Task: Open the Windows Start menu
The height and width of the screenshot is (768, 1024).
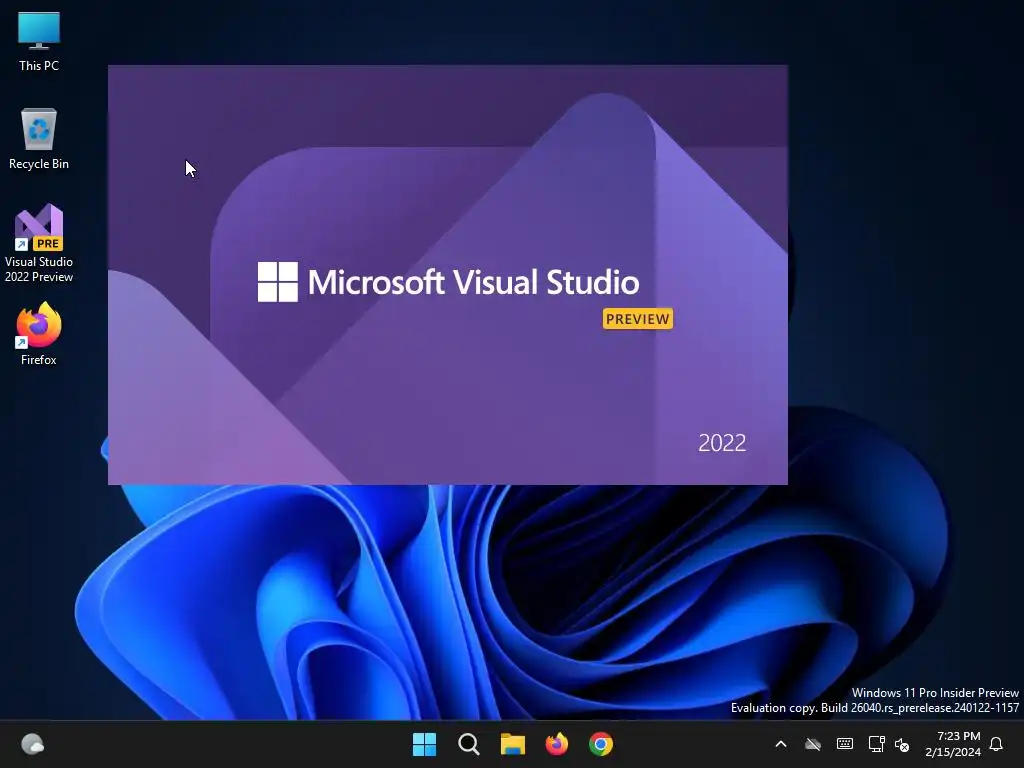Action: click(424, 744)
